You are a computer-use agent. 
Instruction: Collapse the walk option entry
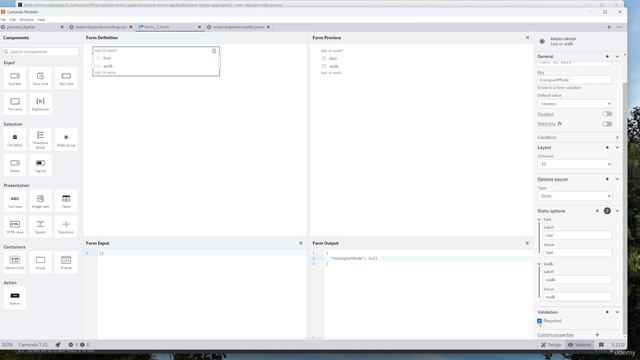(539, 264)
